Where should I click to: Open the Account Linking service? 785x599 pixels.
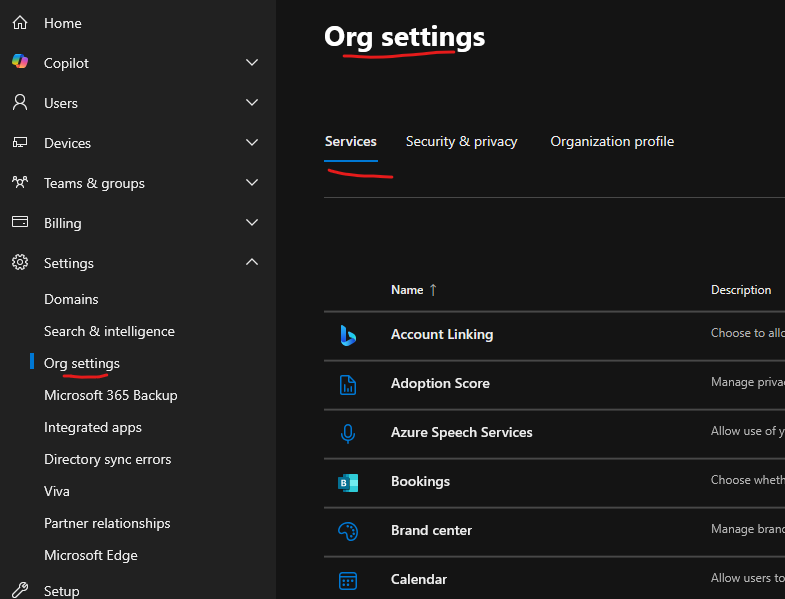click(x=442, y=334)
